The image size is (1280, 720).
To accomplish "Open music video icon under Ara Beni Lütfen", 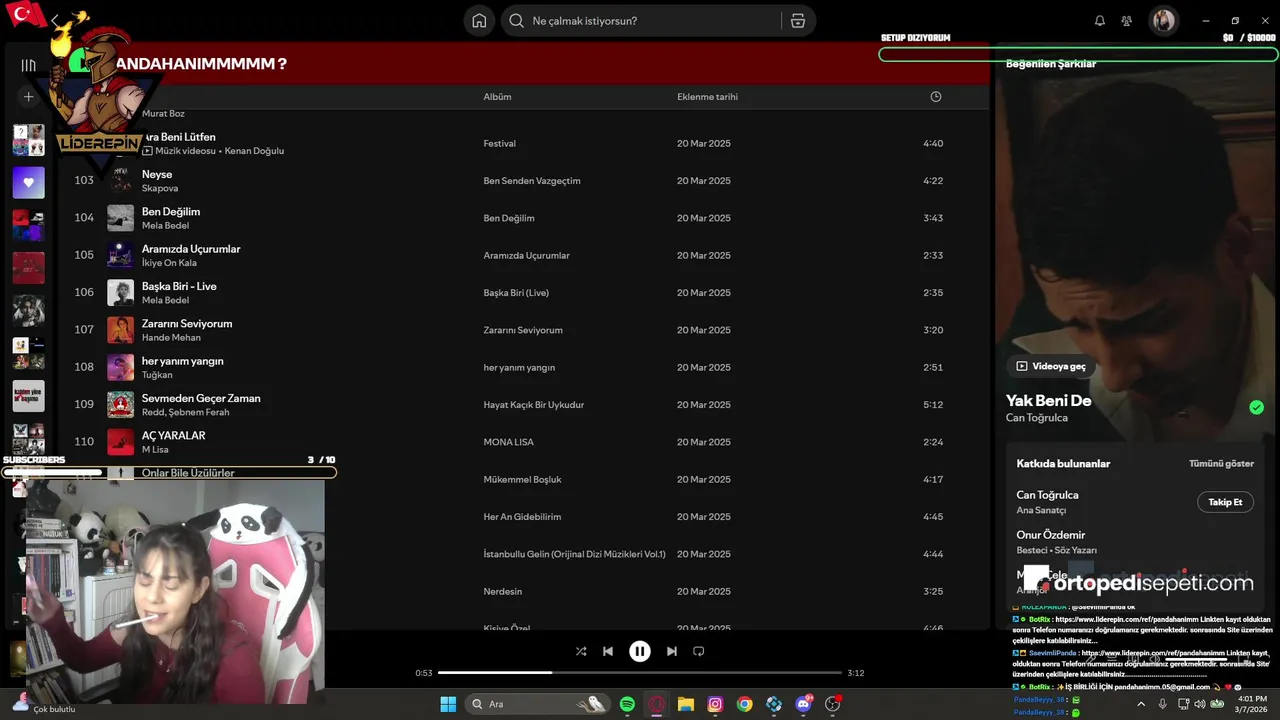I will pyautogui.click(x=147, y=151).
